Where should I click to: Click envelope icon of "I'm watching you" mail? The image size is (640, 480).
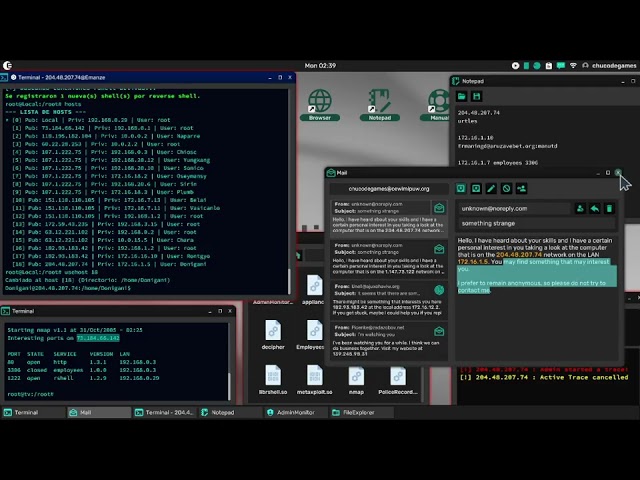click(439, 331)
